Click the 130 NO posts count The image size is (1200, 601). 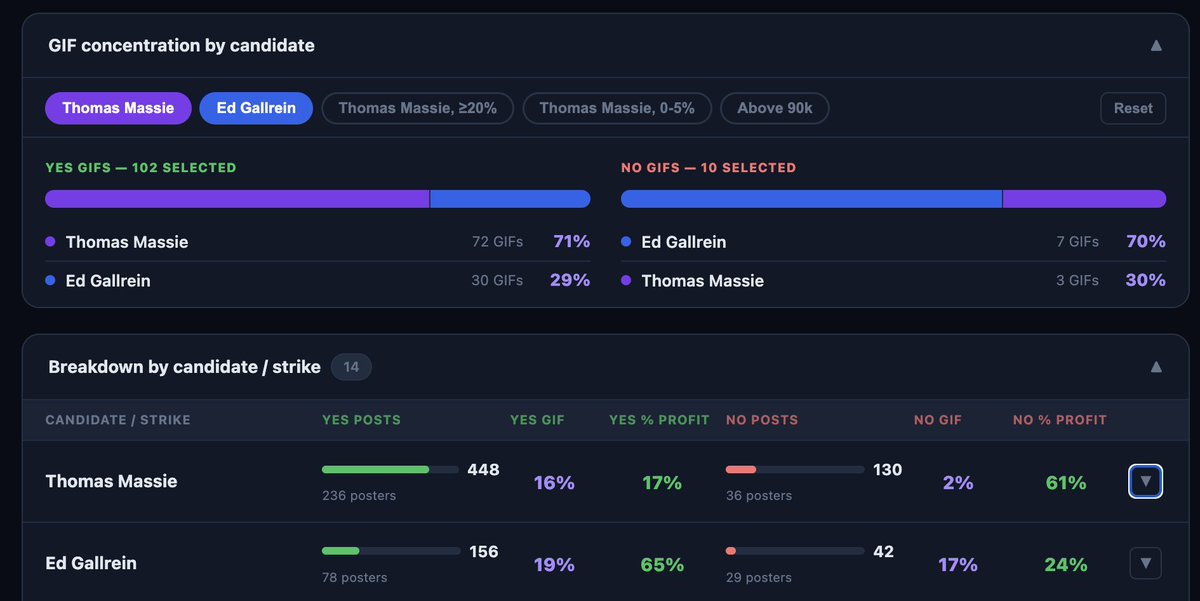(x=887, y=469)
